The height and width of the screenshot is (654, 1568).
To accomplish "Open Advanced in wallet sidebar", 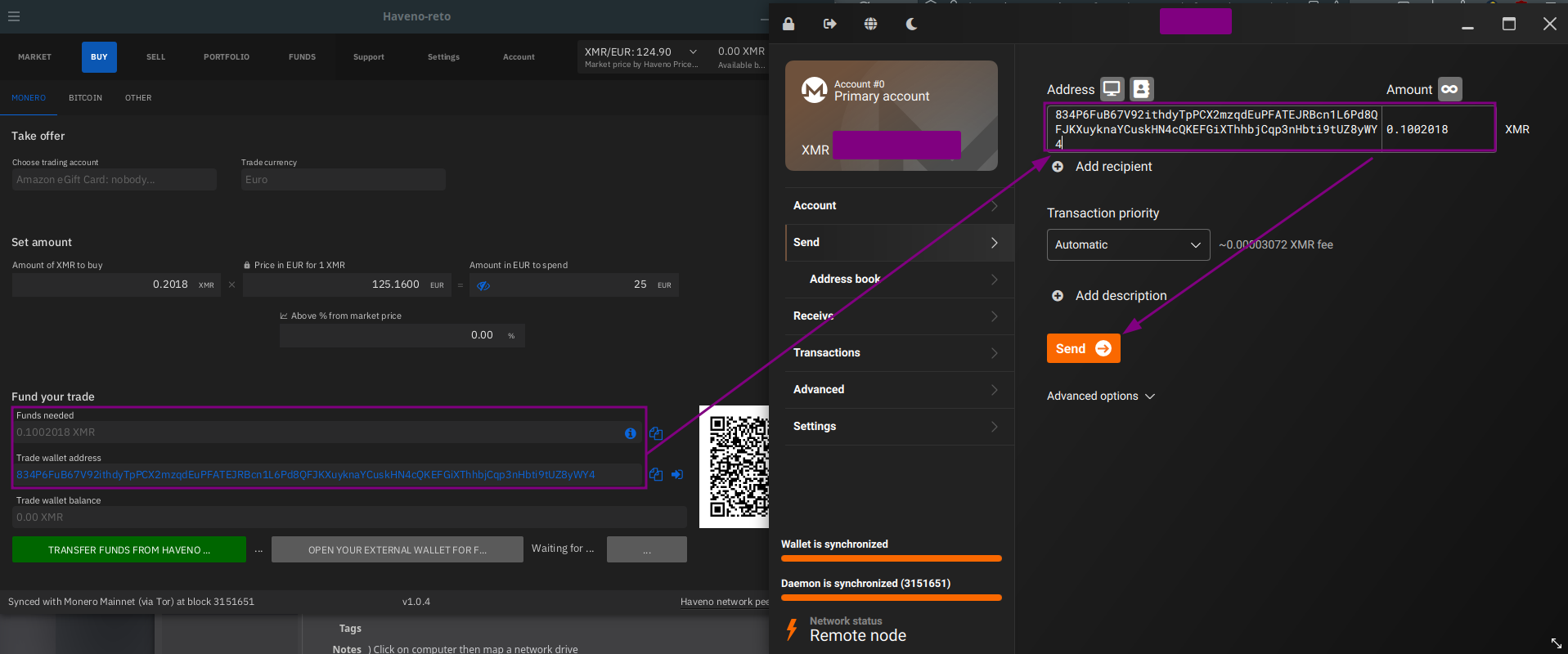I will coord(900,390).
